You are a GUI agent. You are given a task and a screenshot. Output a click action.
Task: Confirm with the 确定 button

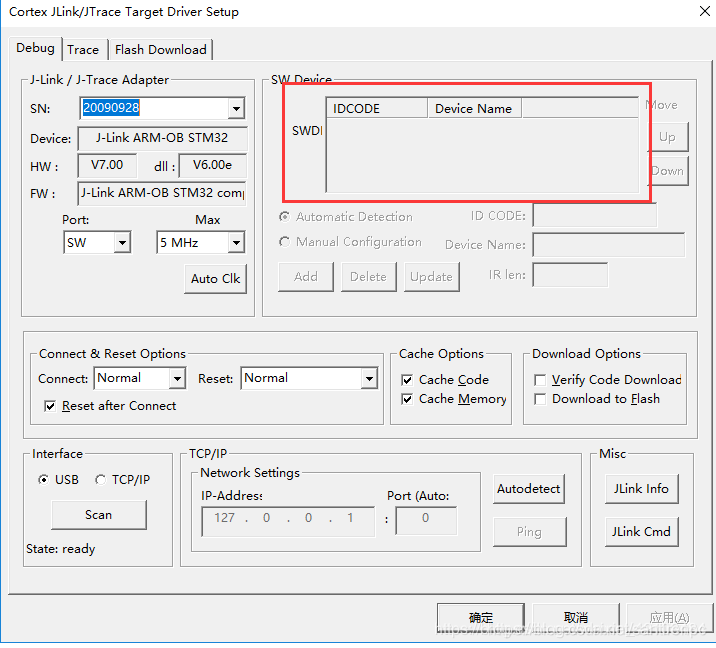pos(481,618)
